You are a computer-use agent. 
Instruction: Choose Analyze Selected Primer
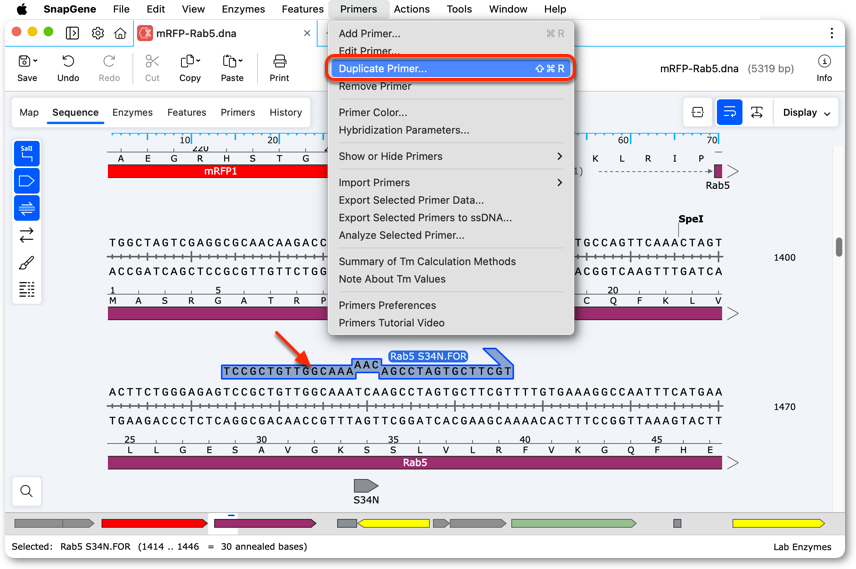451,235
